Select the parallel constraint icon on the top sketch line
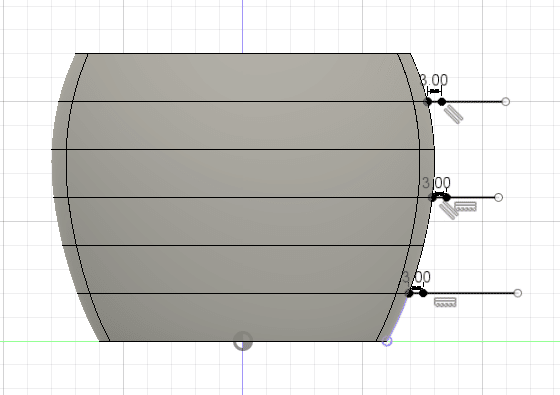The height and width of the screenshot is (395, 560). click(x=454, y=114)
